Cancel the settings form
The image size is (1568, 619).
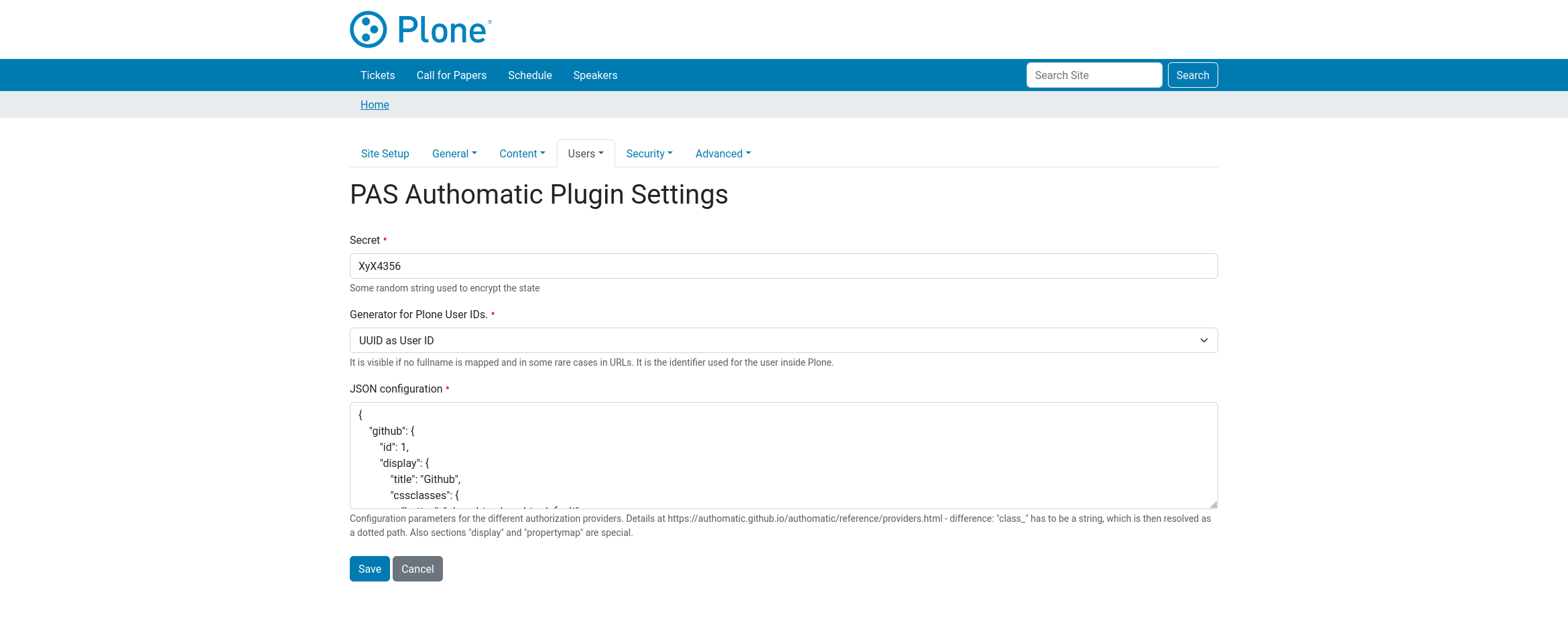click(x=417, y=569)
